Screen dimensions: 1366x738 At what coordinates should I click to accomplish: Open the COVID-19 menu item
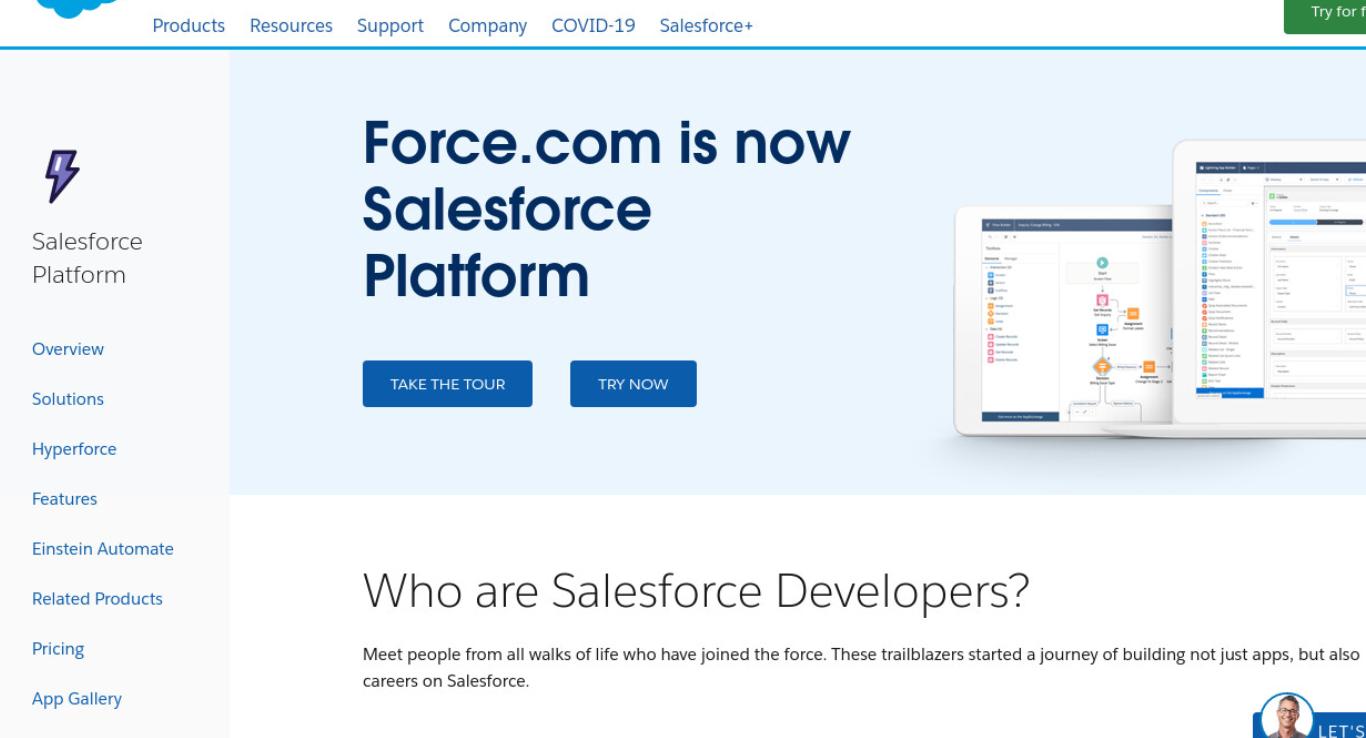[x=593, y=26]
